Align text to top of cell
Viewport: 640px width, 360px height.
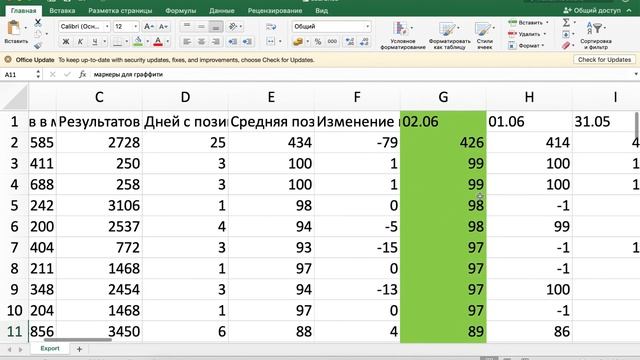pyautogui.click(x=187, y=27)
